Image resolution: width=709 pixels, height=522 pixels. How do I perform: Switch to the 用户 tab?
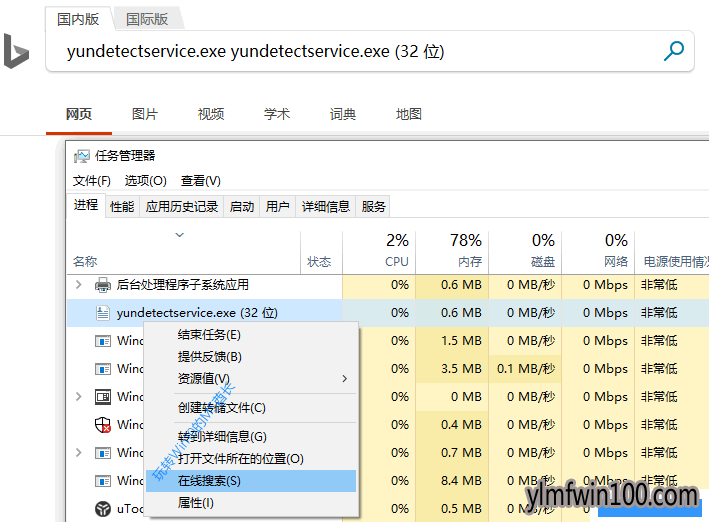tap(277, 207)
